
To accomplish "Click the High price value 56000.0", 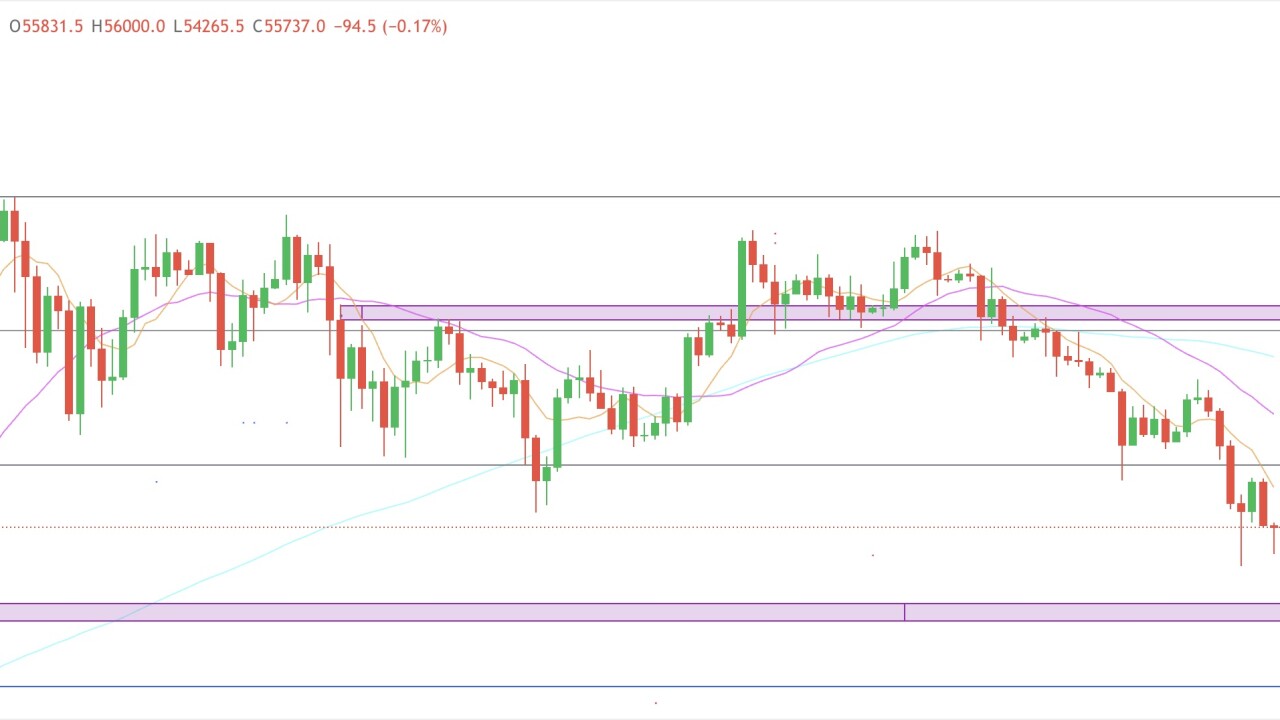I will (x=134, y=27).
